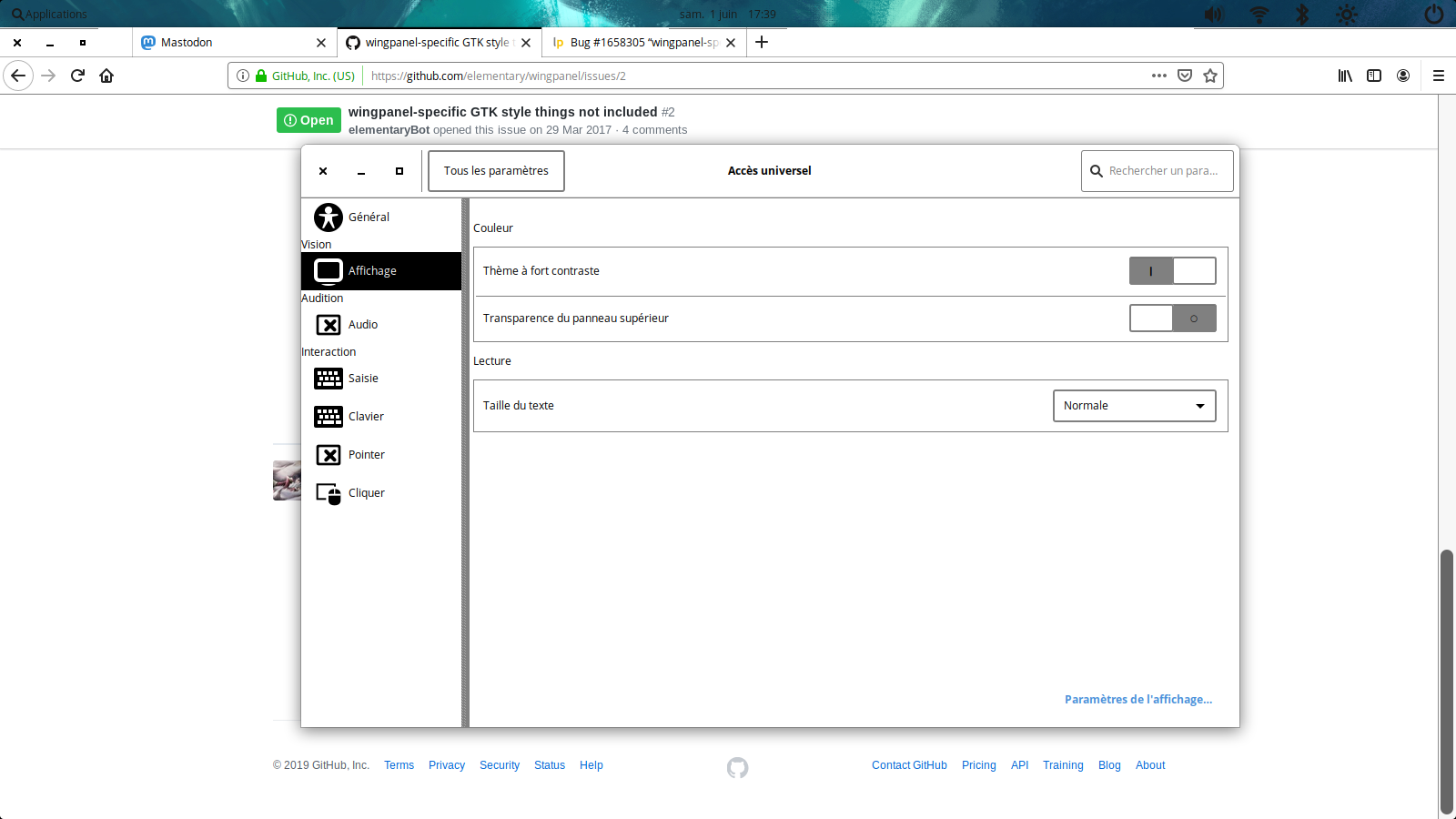This screenshot has width=1456, height=819.
Task: Open the page actions (…) menu
Action: (x=1158, y=76)
